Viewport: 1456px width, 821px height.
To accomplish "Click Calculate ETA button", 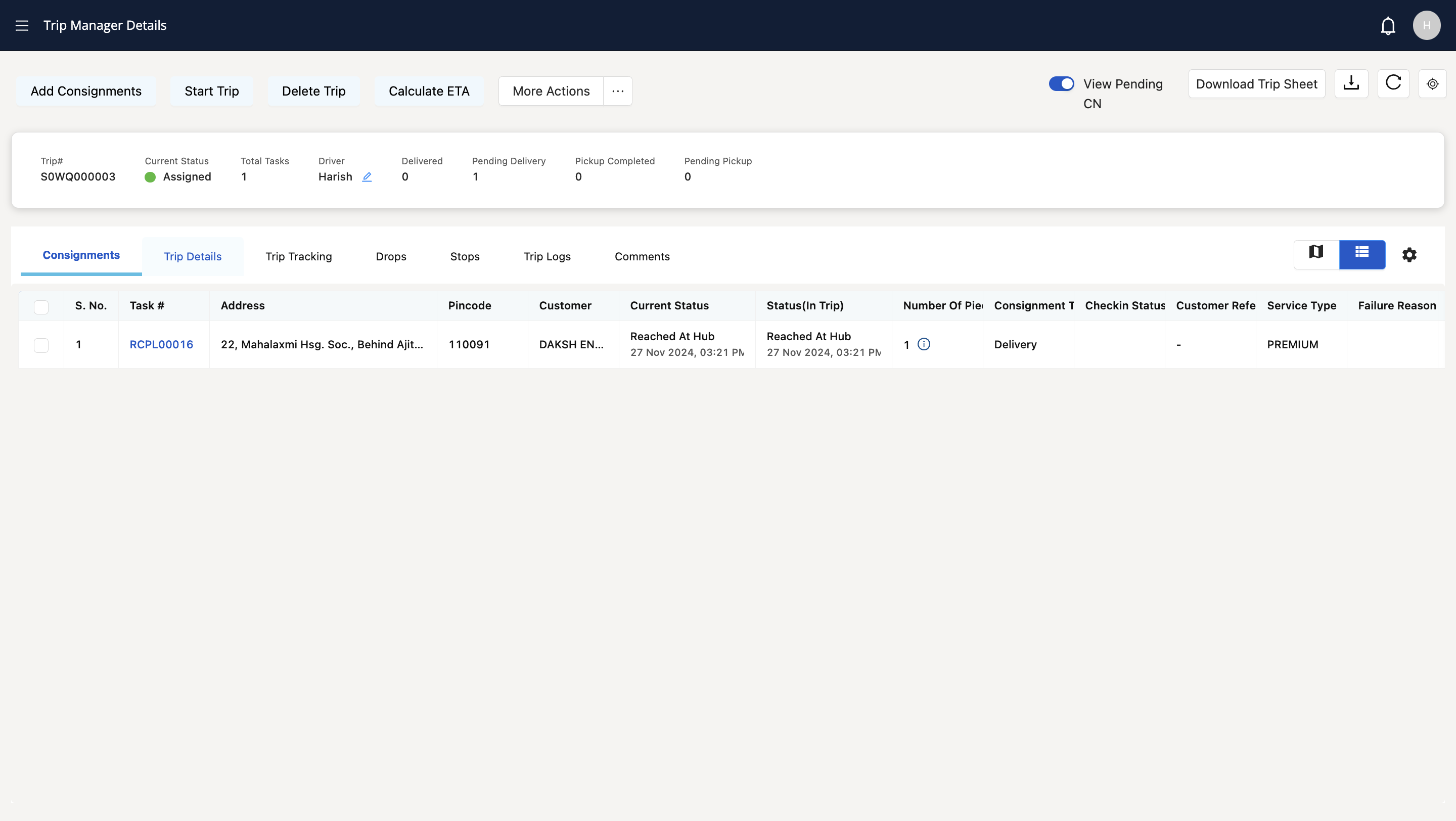I will (x=429, y=91).
